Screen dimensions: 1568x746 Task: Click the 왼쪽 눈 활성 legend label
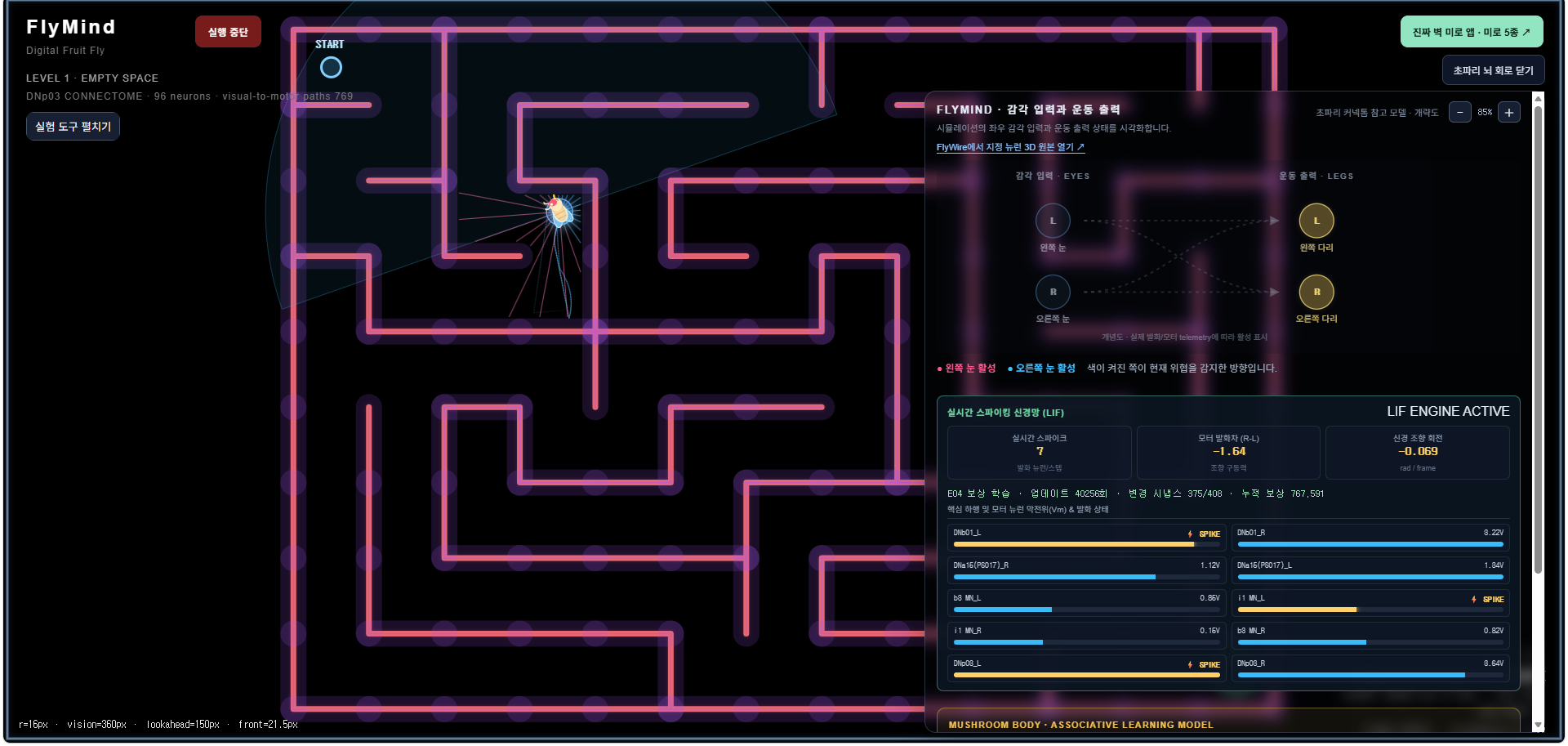click(967, 369)
